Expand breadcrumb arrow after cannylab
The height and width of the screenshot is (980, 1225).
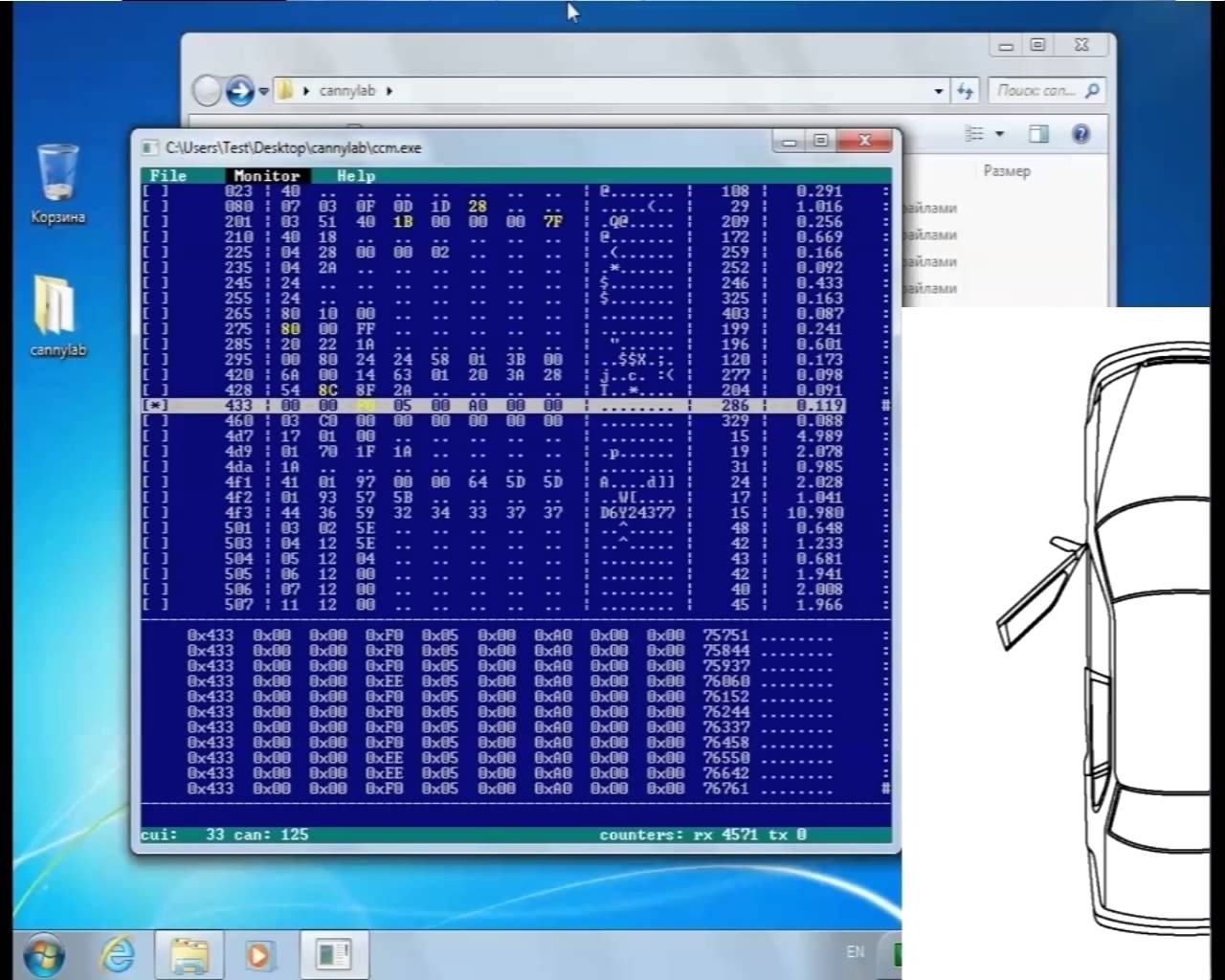[390, 91]
